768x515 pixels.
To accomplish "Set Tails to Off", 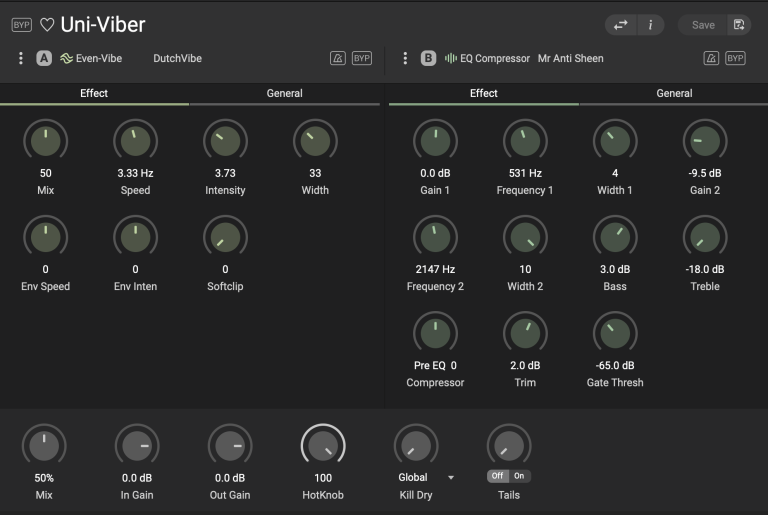I will tap(497, 476).
